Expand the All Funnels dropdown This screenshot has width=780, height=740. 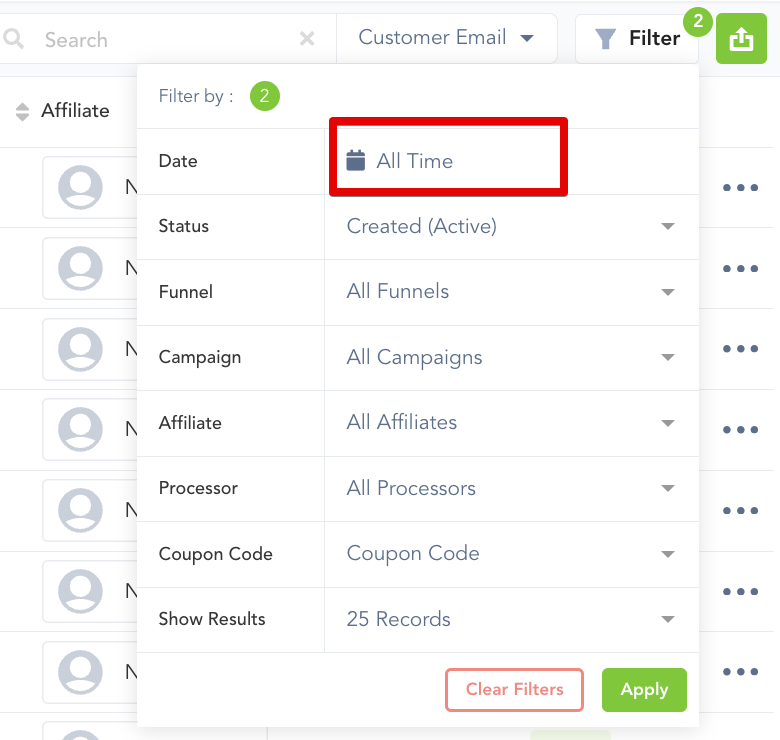click(x=511, y=292)
